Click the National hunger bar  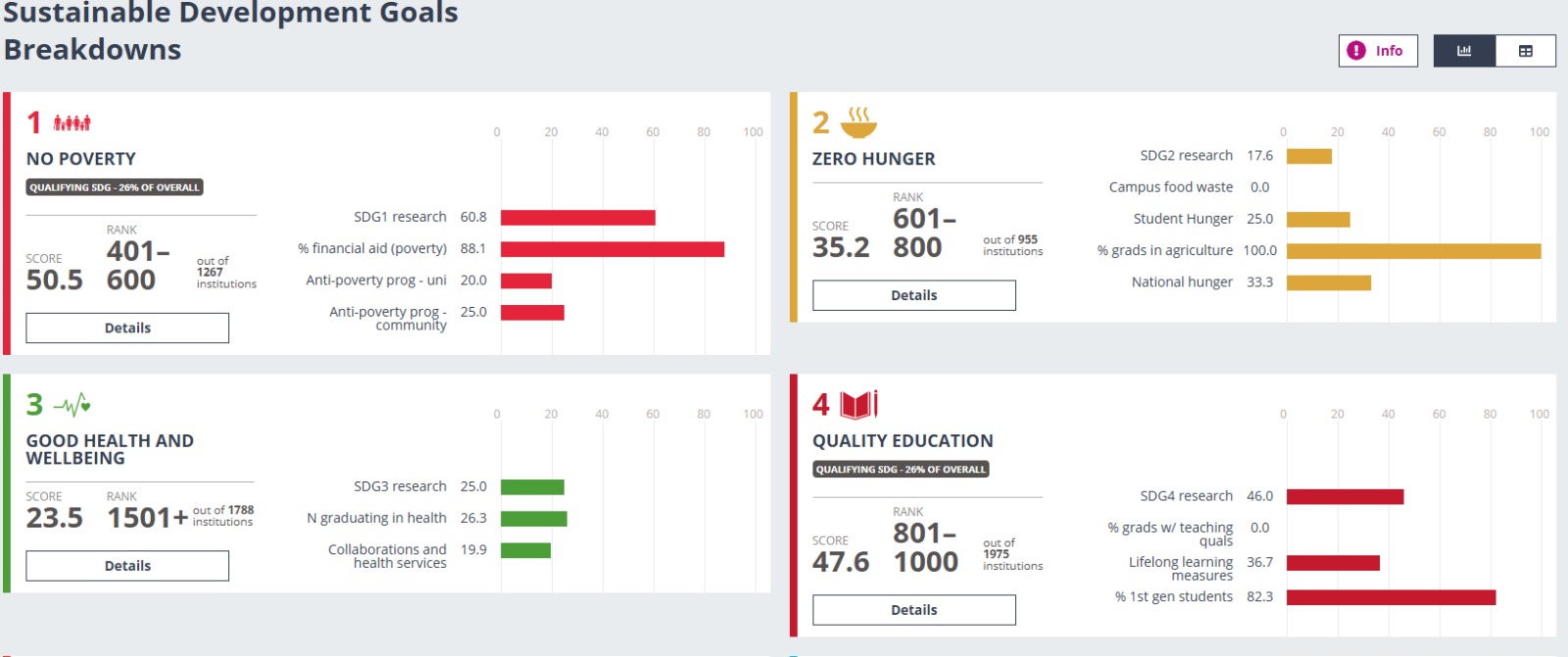[1328, 282]
